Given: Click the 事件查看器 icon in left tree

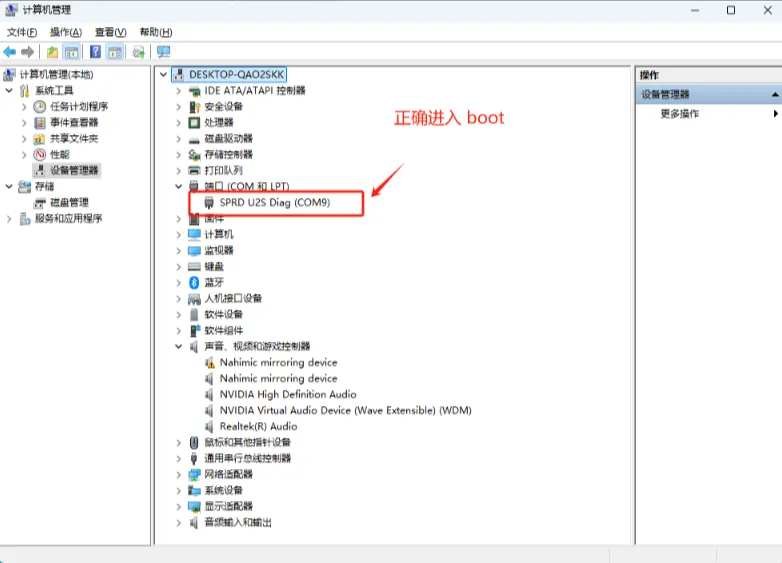Looking at the screenshot, I should 39,123.
